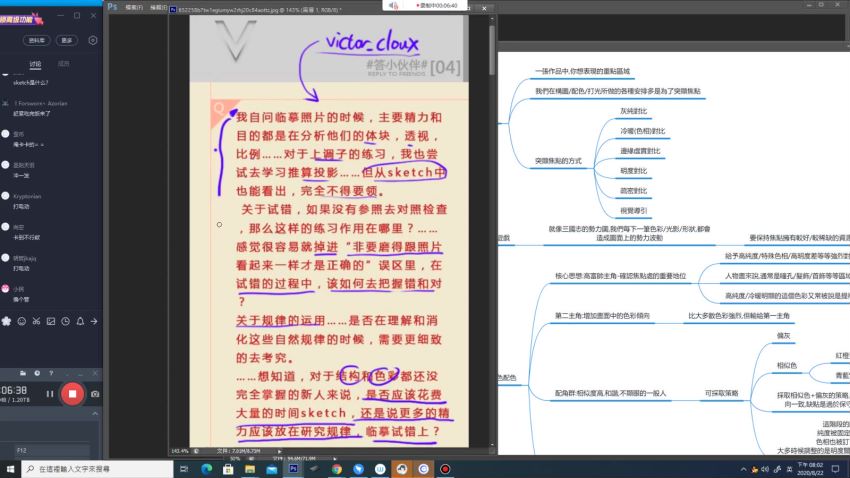Click the Photoshop Ps logo icon
This screenshot has height=478, width=850.
112,7
